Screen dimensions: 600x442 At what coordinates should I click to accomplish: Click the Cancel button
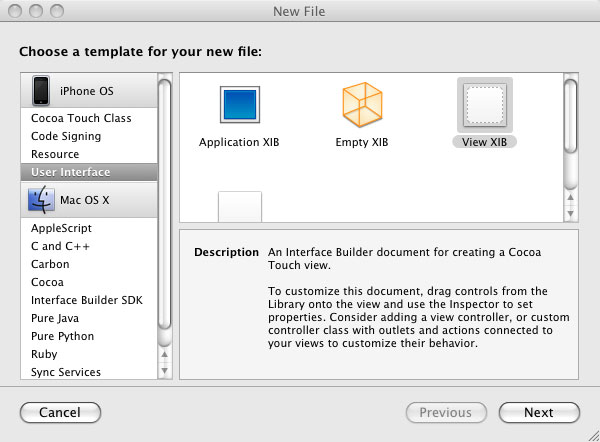[60, 413]
